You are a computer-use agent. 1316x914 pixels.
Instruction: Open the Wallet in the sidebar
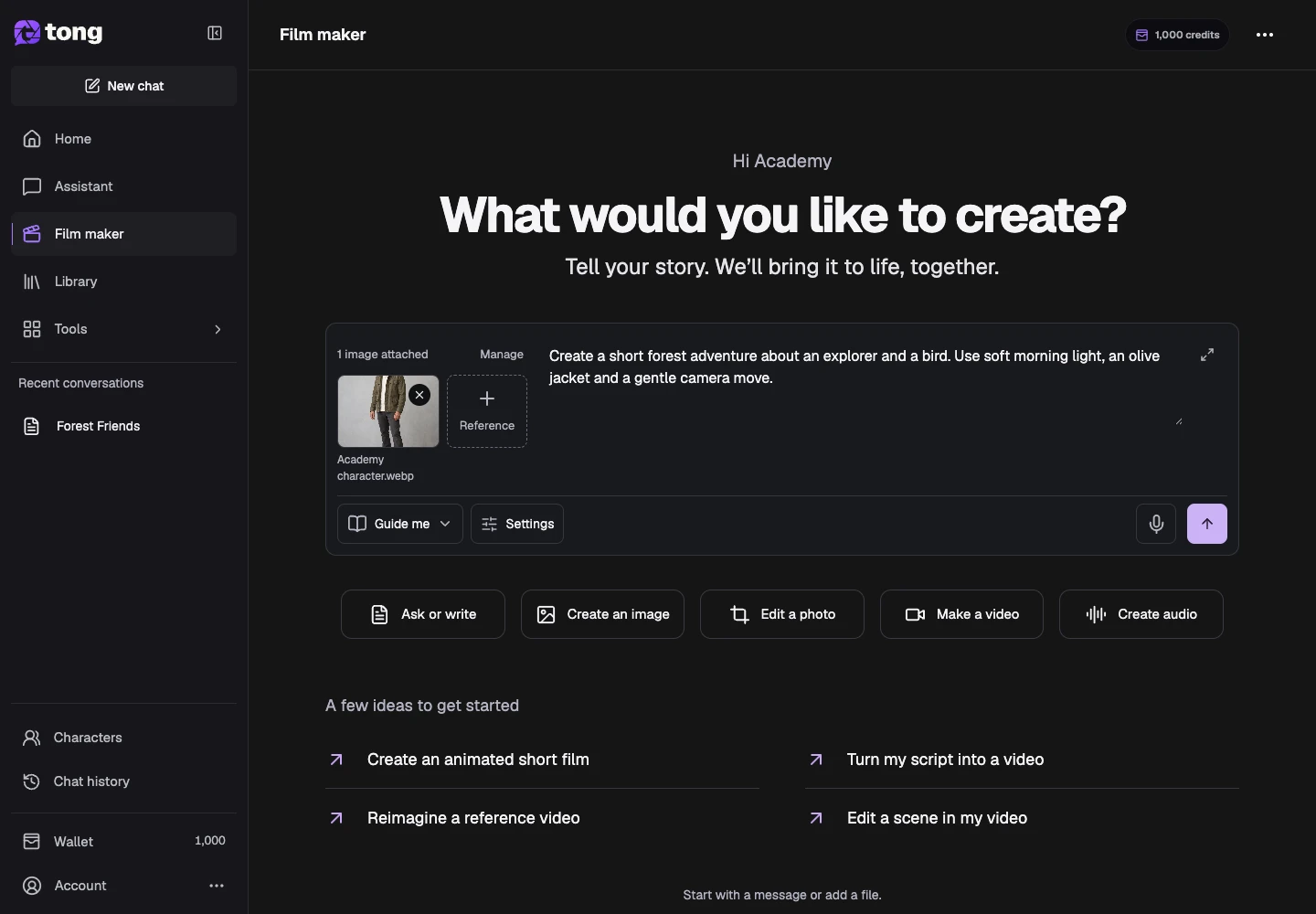pyautogui.click(x=124, y=841)
